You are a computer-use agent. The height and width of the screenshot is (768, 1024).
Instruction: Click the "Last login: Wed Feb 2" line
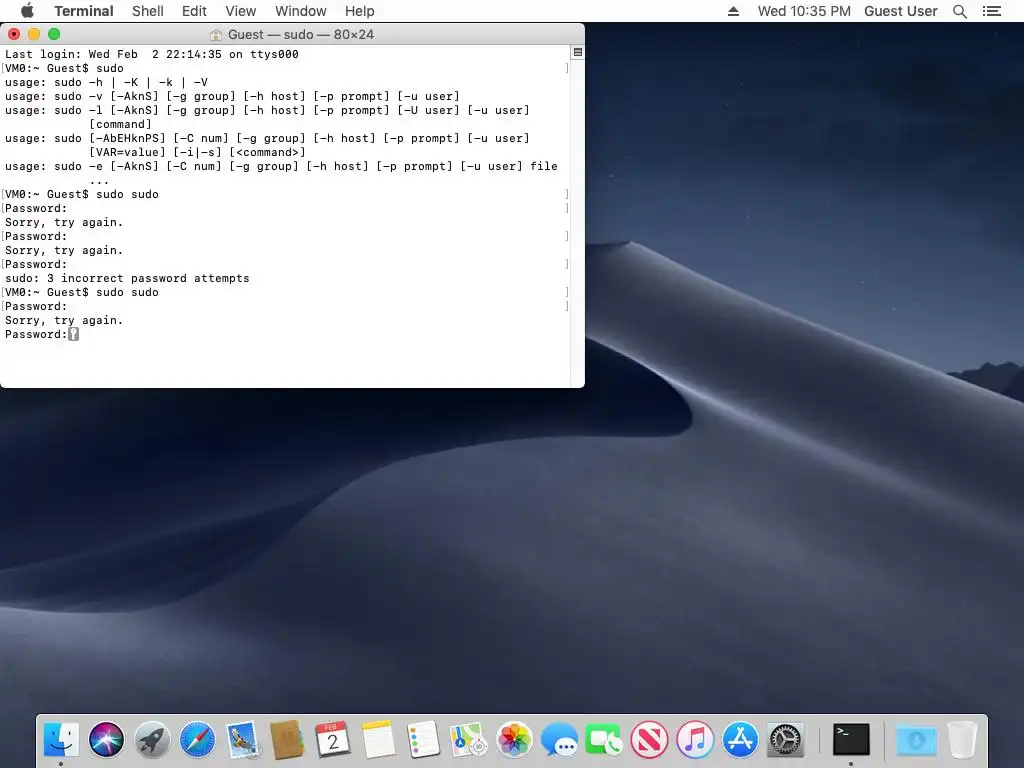click(x=152, y=54)
